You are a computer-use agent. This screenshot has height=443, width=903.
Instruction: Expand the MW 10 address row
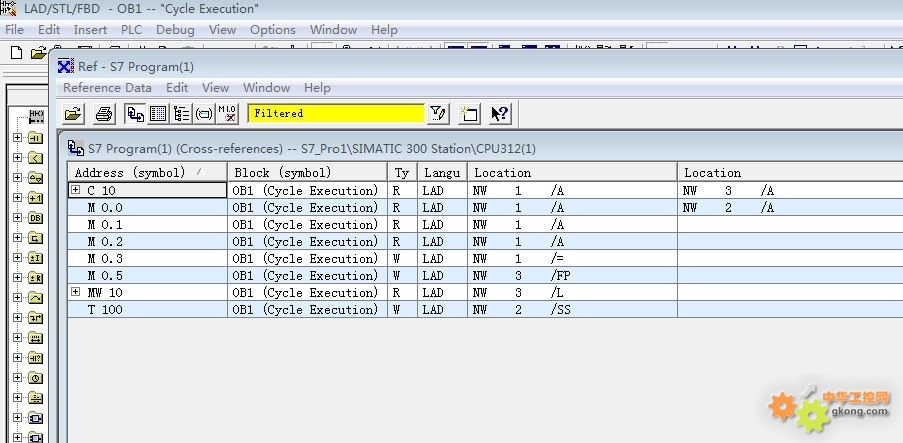(75, 292)
